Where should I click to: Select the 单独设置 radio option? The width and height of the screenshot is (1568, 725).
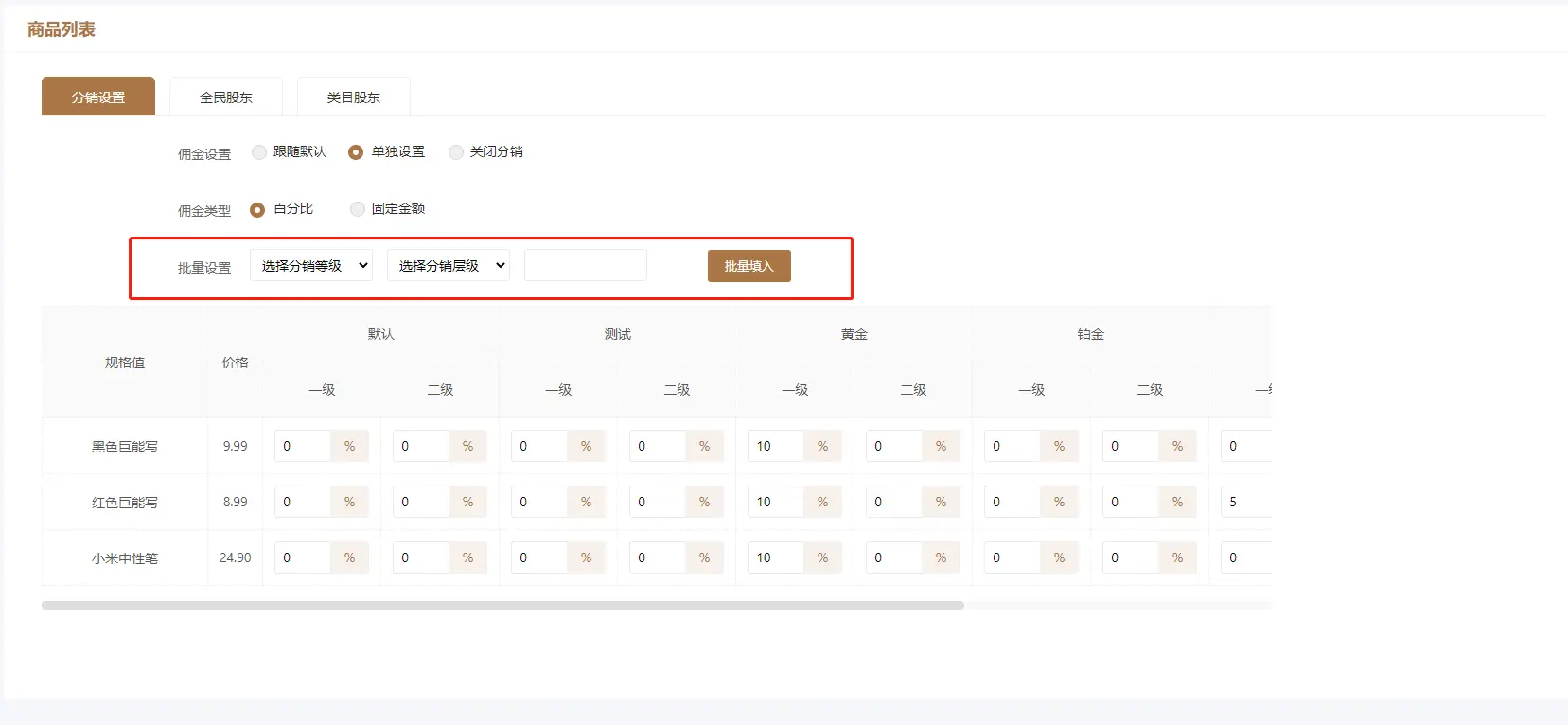tap(356, 152)
